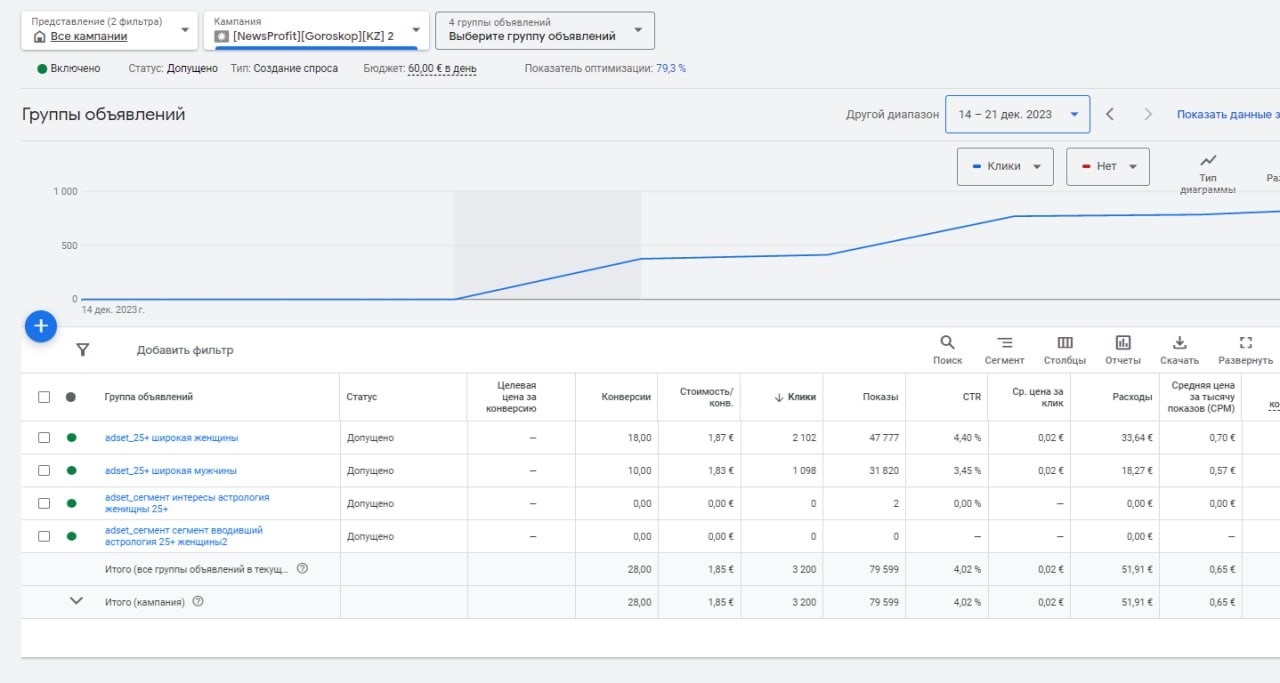Click the Поиск magnifier icon

947,342
